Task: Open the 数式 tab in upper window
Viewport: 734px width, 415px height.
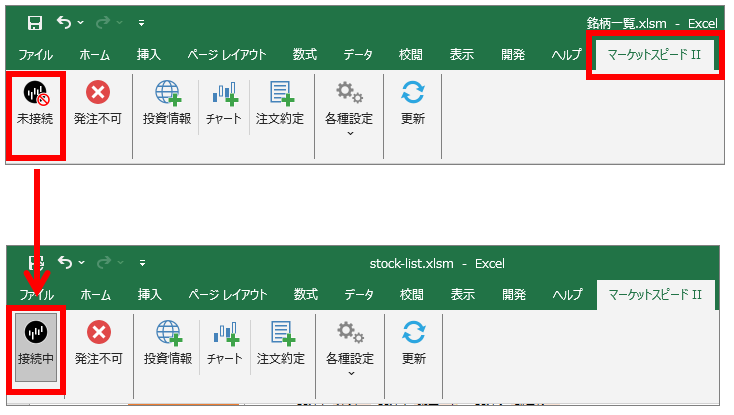Action: tap(305, 54)
